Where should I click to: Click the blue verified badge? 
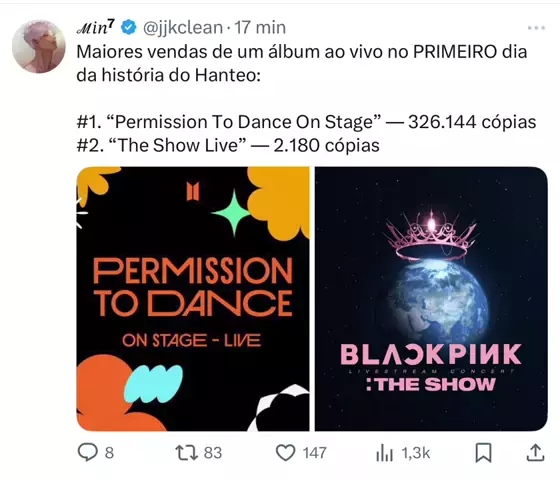point(129,28)
